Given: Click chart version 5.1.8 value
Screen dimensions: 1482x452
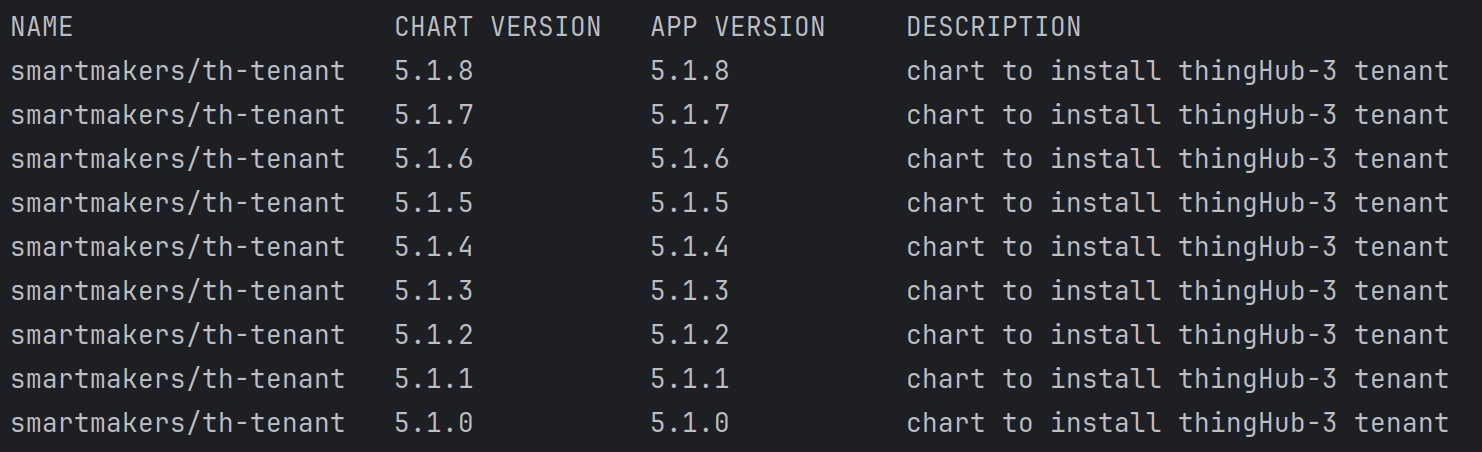Looking at the screenshot, I should 434,71.
